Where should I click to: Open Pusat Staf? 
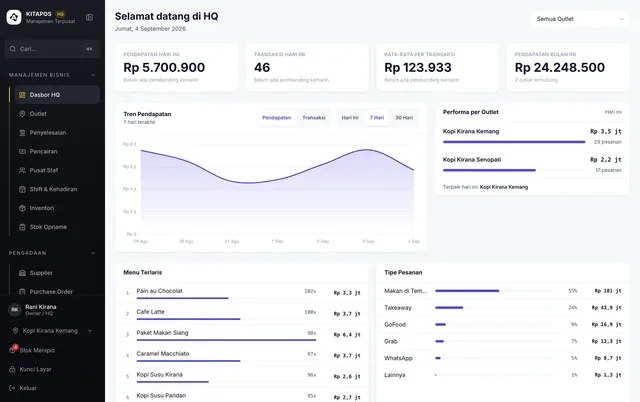(x=57, y=170)
